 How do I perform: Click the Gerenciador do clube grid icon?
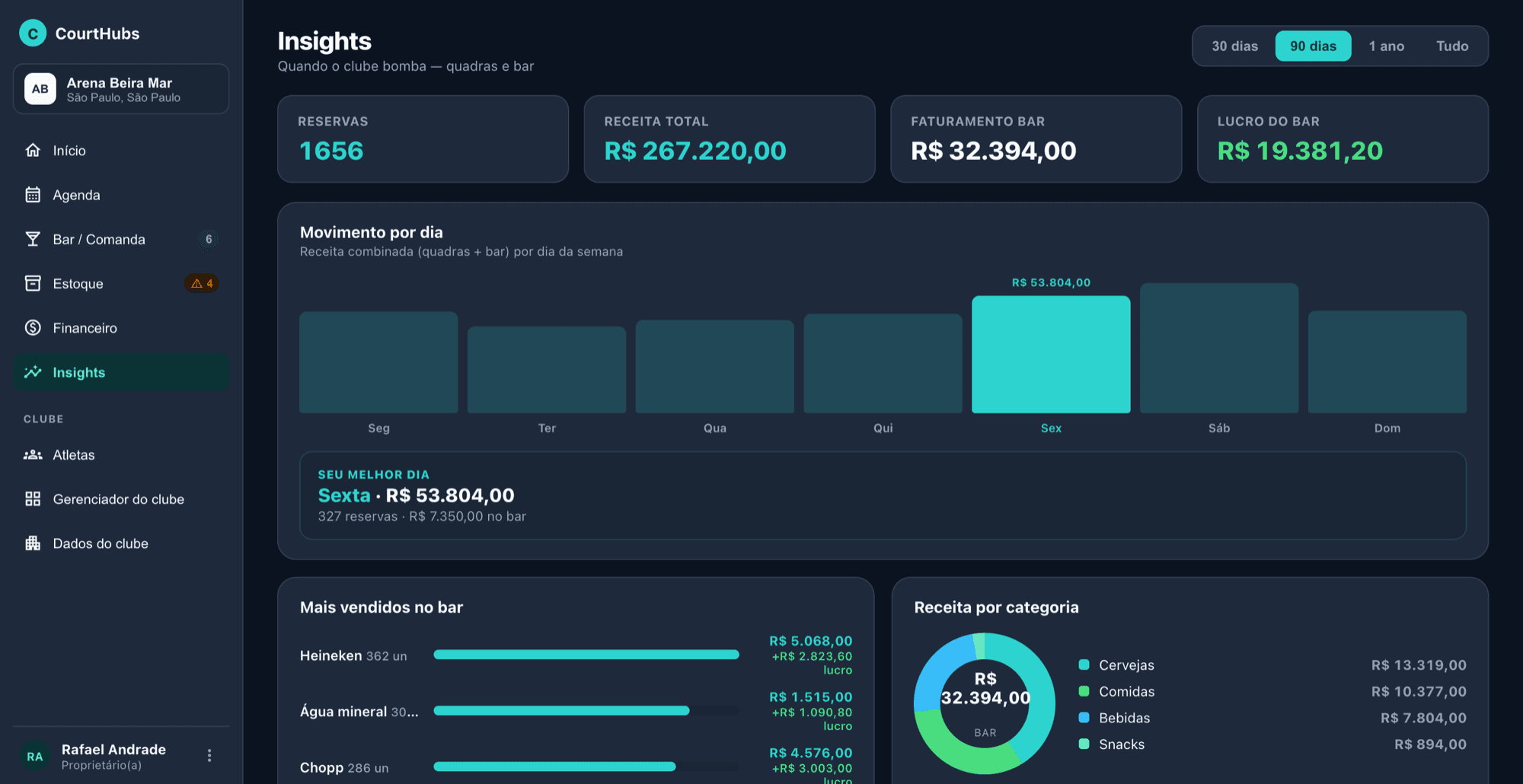pos(33,499)
